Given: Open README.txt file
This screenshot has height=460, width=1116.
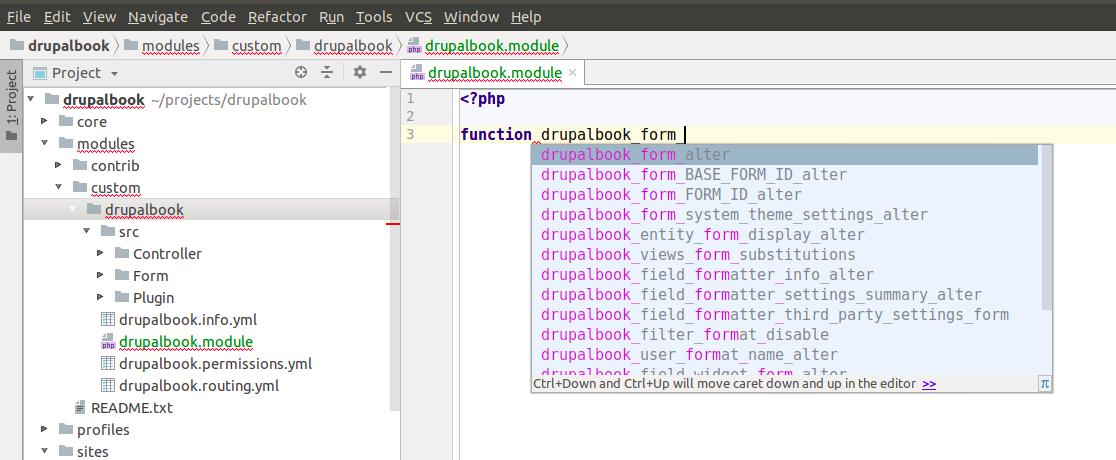Looking at the screenshot, I should pyautogui.click(x=132, y=408).
